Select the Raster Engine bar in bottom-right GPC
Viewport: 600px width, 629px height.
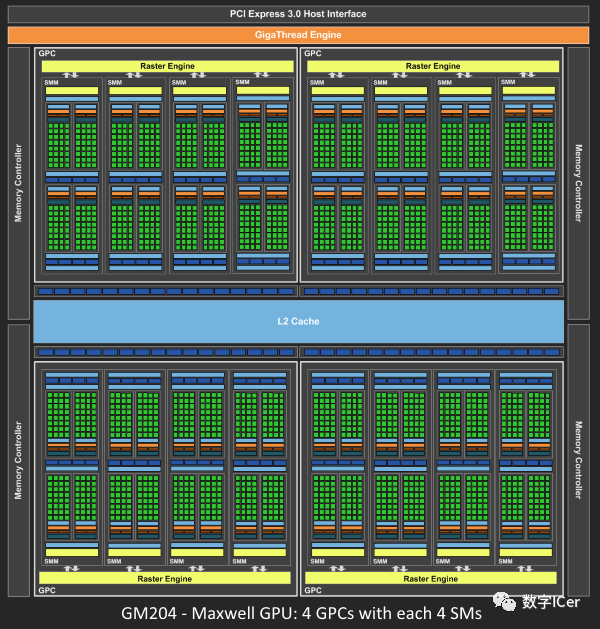click(431, 578)
